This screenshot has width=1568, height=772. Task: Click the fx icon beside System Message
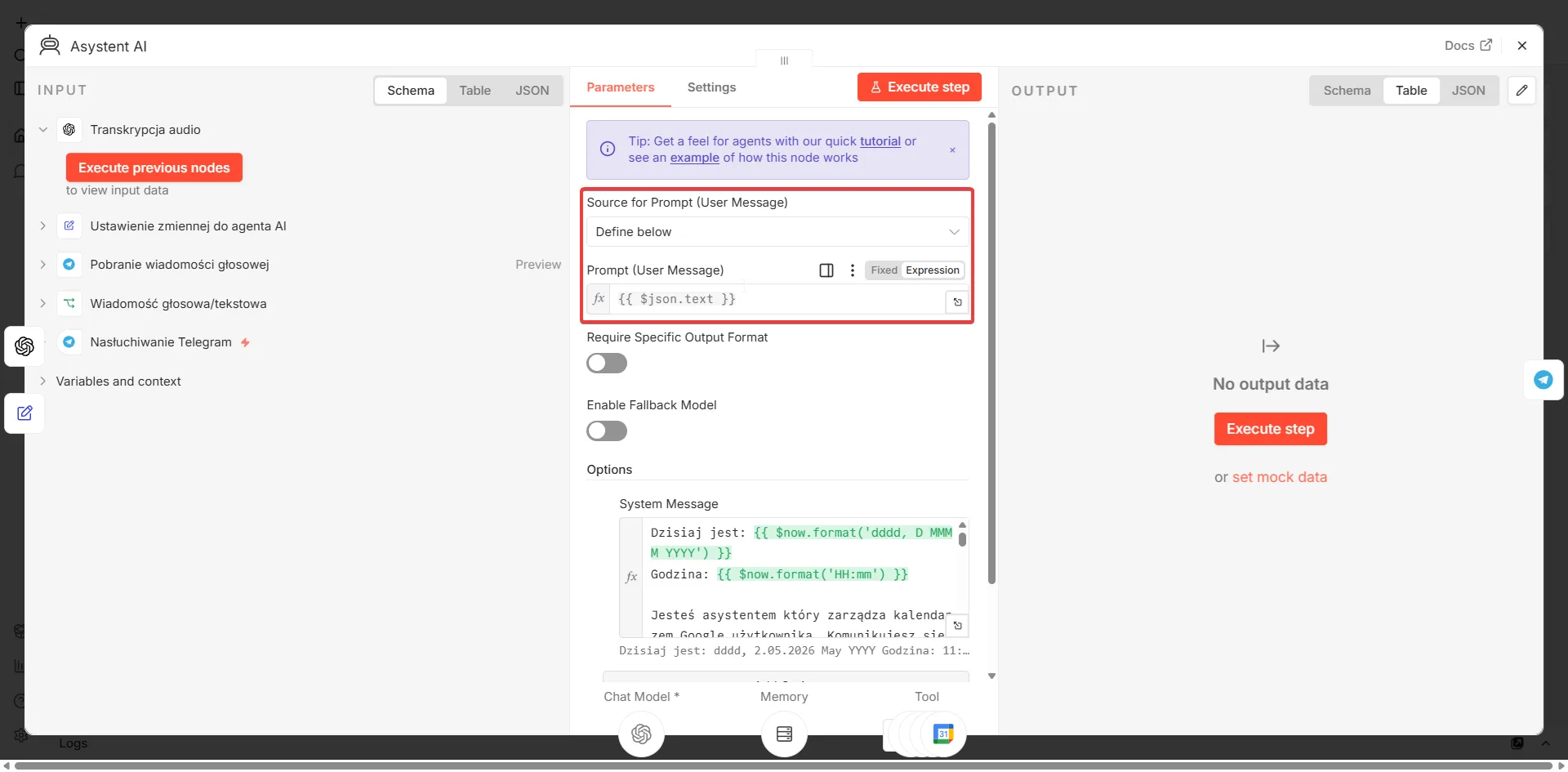(631, 577)
